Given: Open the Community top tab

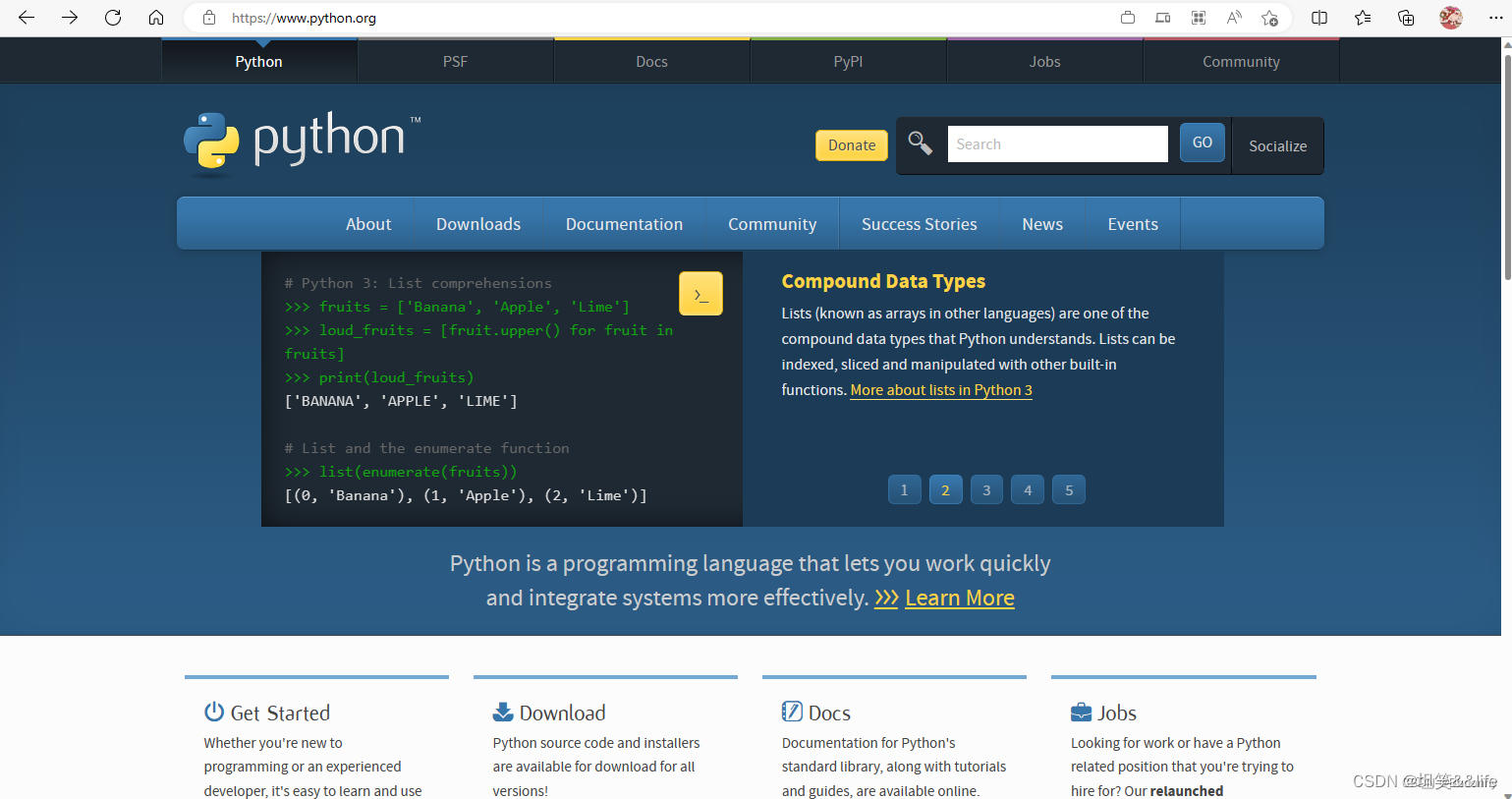Looking at the screenshot, I should coord(1242,61).
